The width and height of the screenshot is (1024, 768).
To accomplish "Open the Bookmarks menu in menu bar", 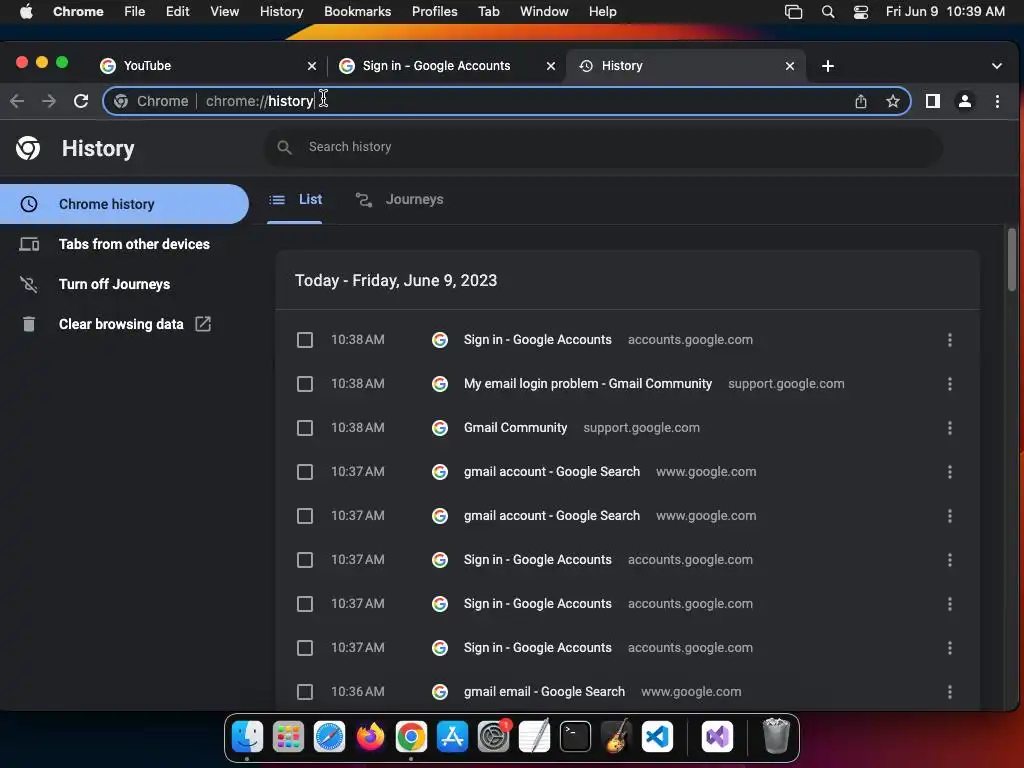I will 357,12.
